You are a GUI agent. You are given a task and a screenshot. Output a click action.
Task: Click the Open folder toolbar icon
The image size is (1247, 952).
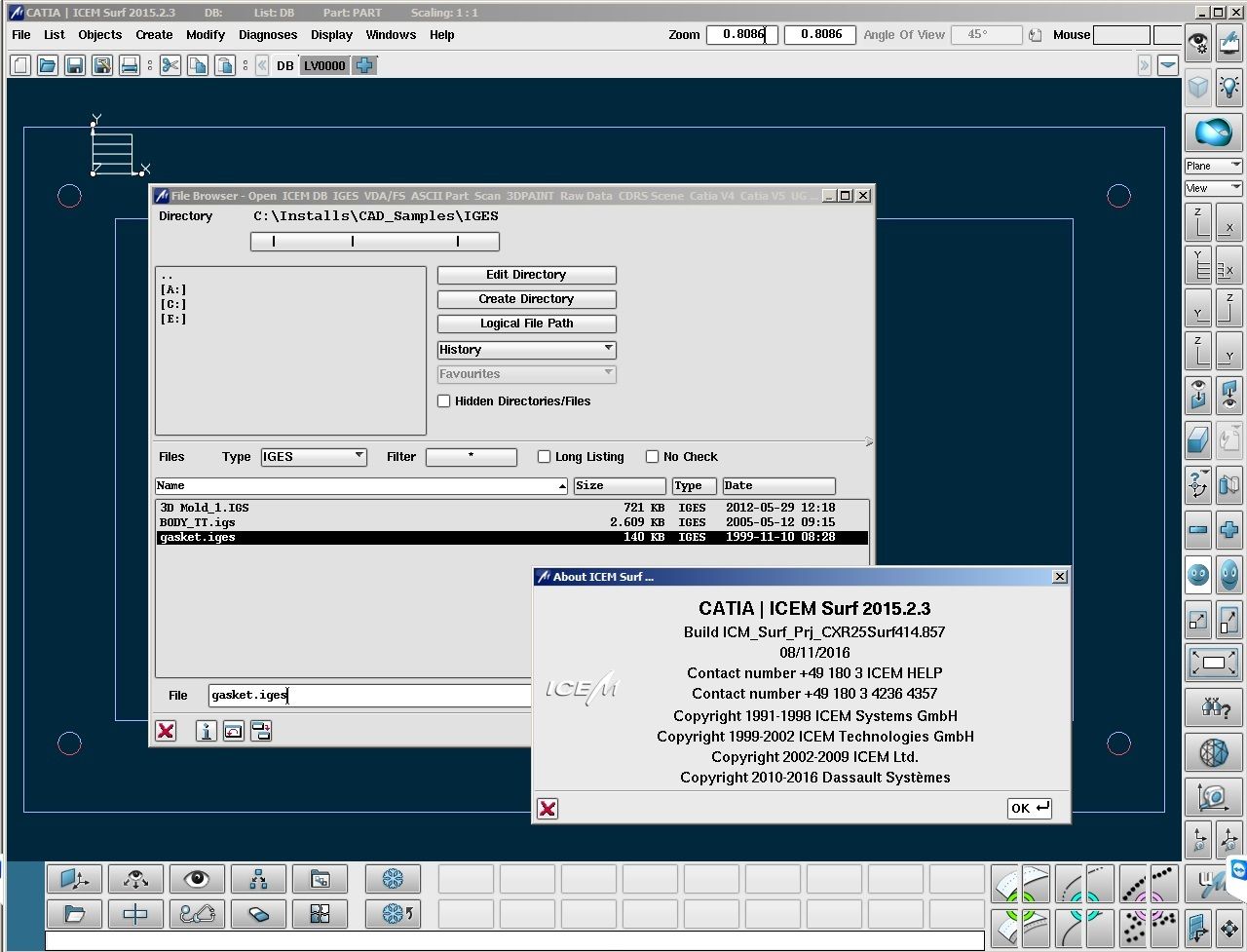pos(48,65)
